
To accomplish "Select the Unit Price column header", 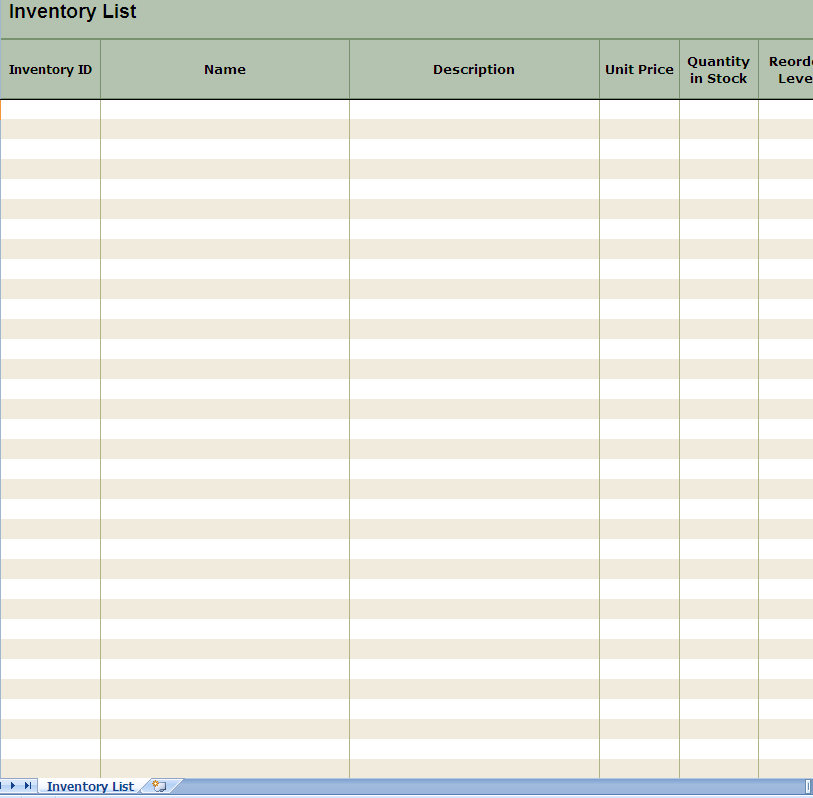I will [x=639, y=69].
